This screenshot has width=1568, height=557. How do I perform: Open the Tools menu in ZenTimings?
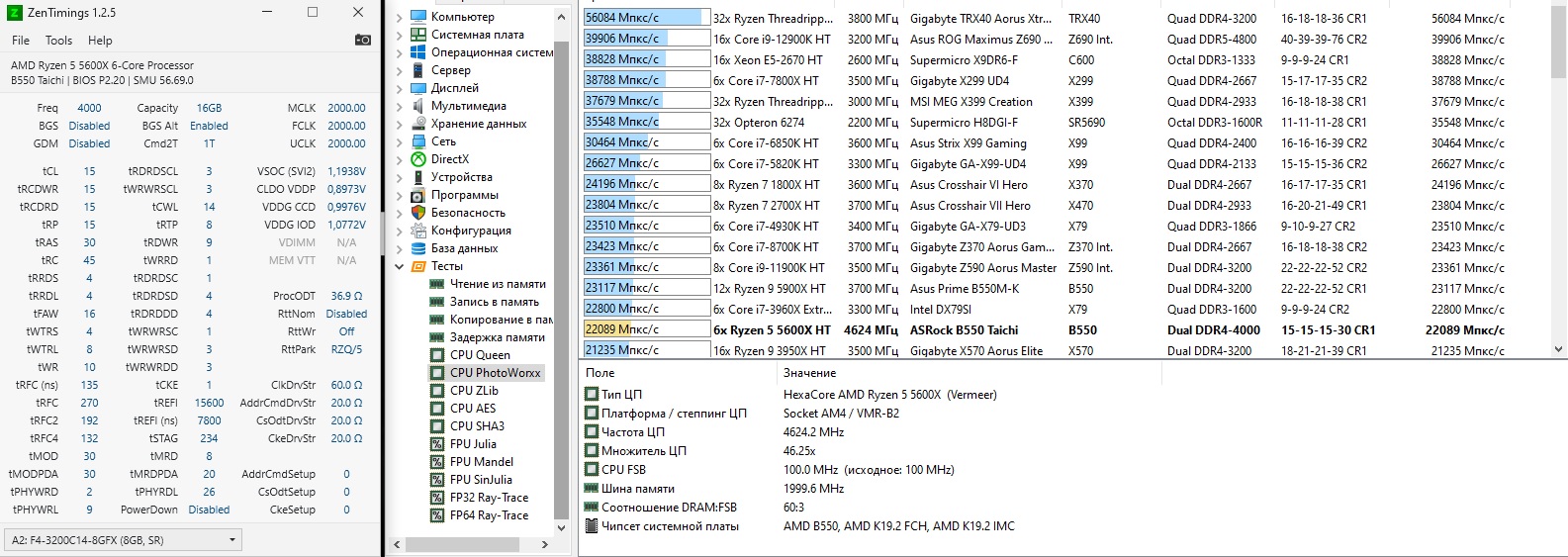pos(58,41)
